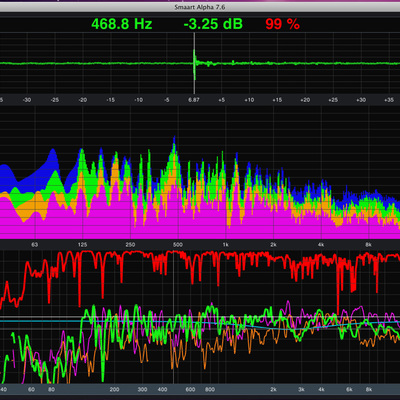Click the +15 tick on the impulse time axis
Image resolution: width=400 pixels, height=400 pixels.
(x=277, y=100)
